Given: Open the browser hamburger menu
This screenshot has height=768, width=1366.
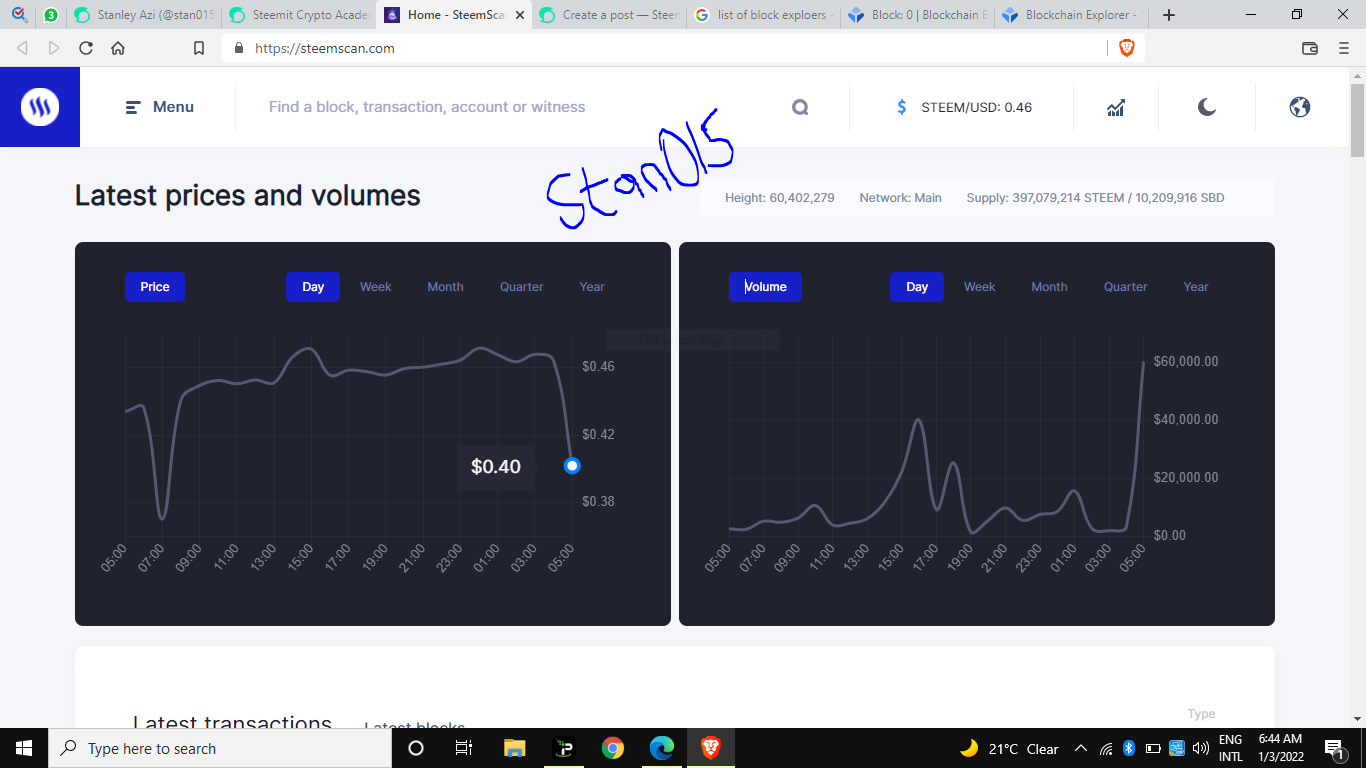Looking at the screenshot, I should point(1343,48).
